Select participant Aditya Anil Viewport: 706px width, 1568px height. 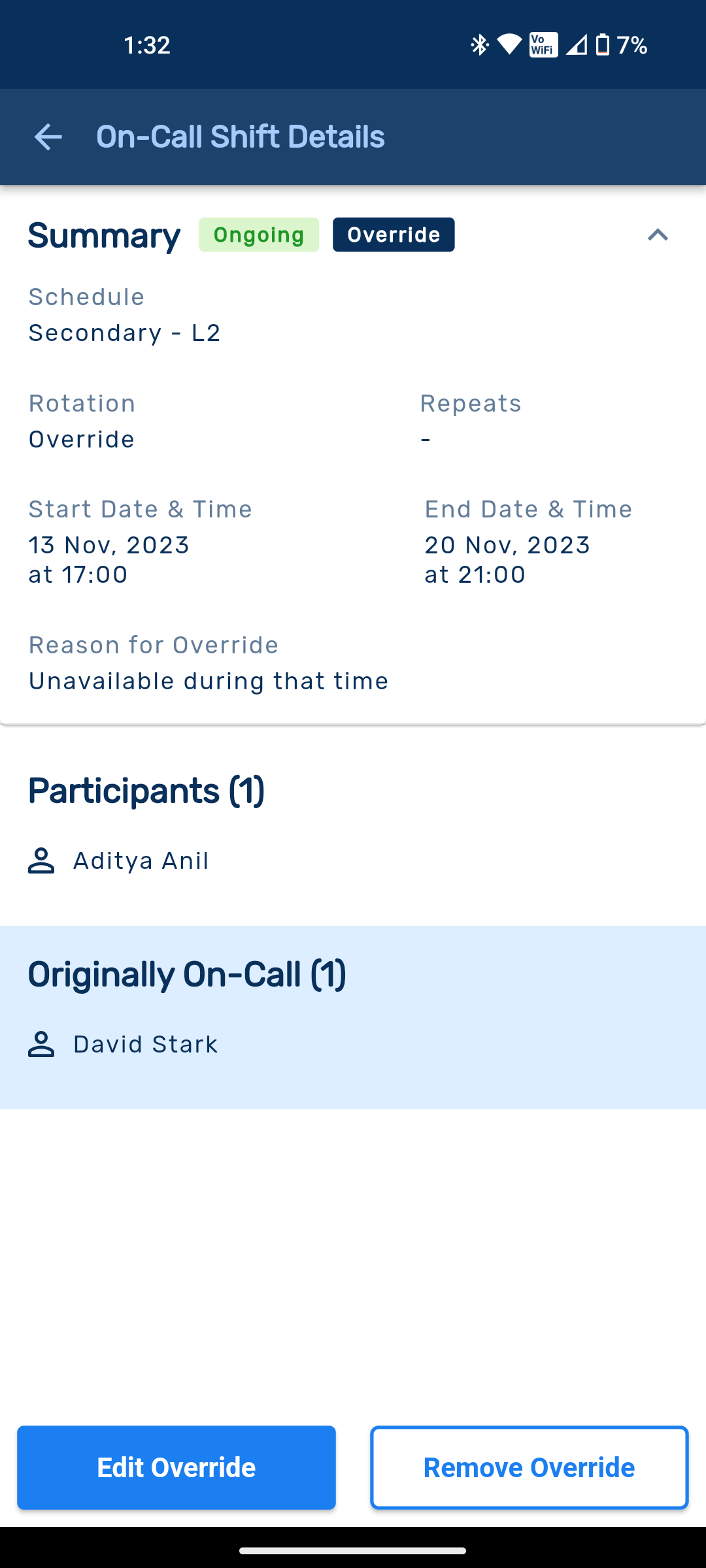click(141, 861)
